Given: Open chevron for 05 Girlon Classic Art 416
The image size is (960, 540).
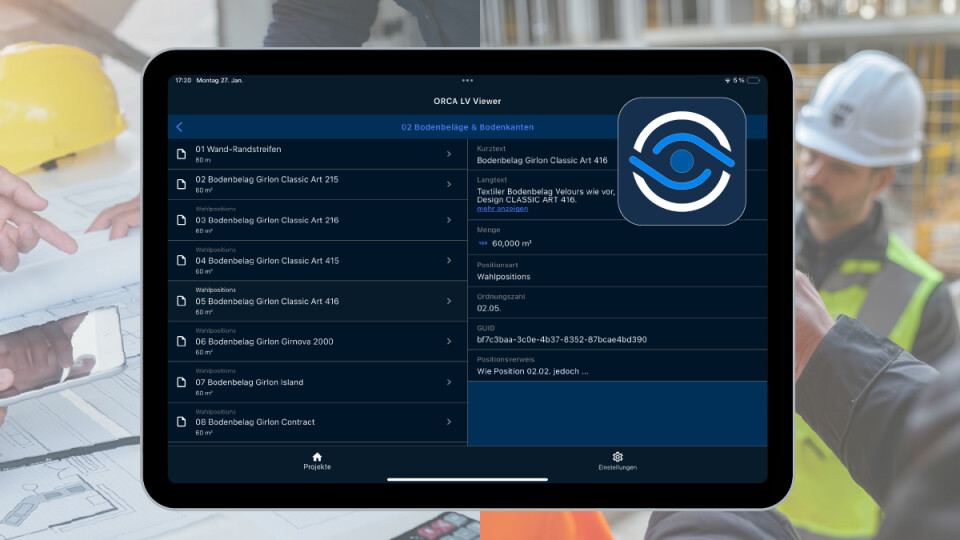Looking at the screenshot, I should [449, 301].
